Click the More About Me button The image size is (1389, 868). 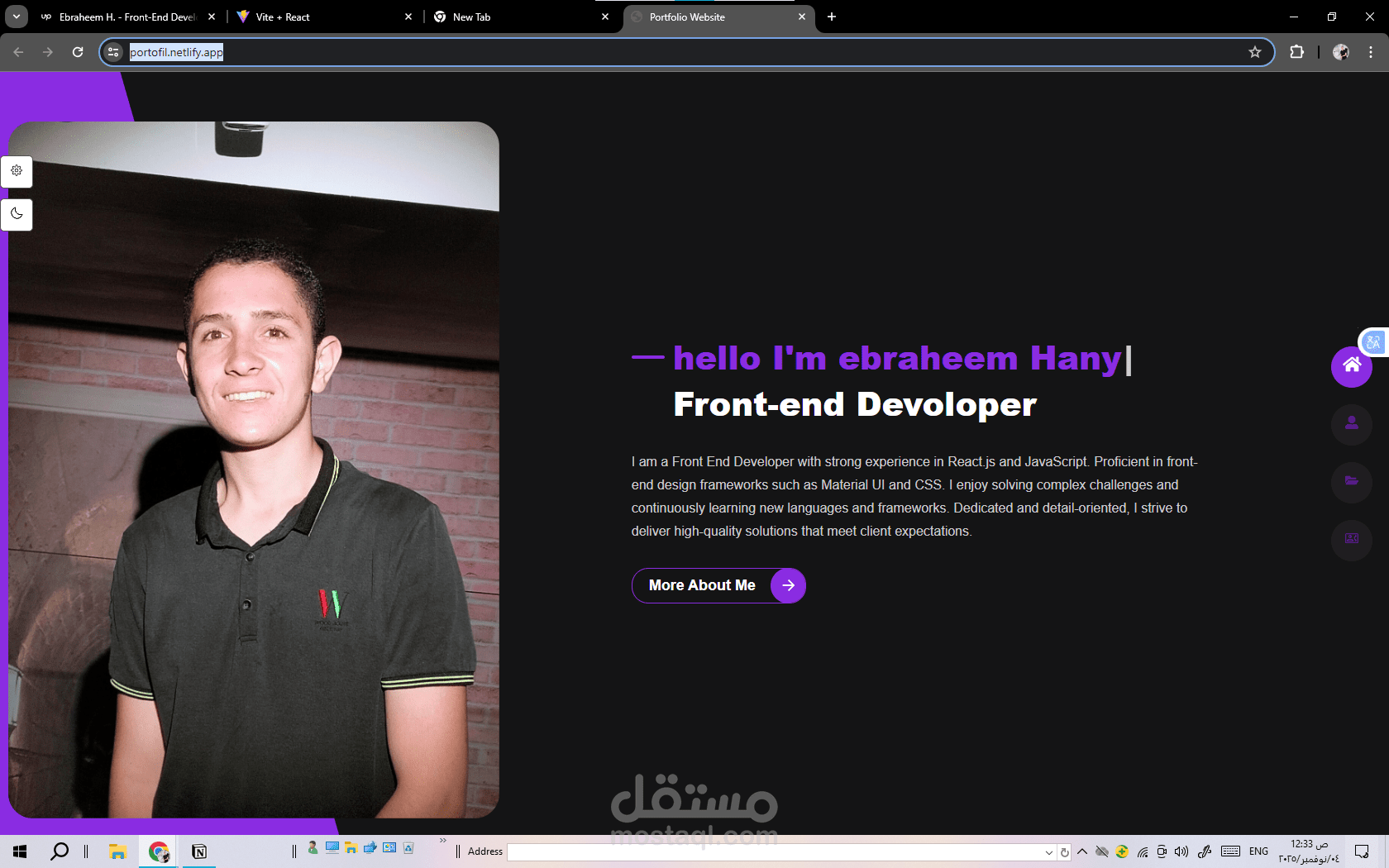tap(718, 585)
